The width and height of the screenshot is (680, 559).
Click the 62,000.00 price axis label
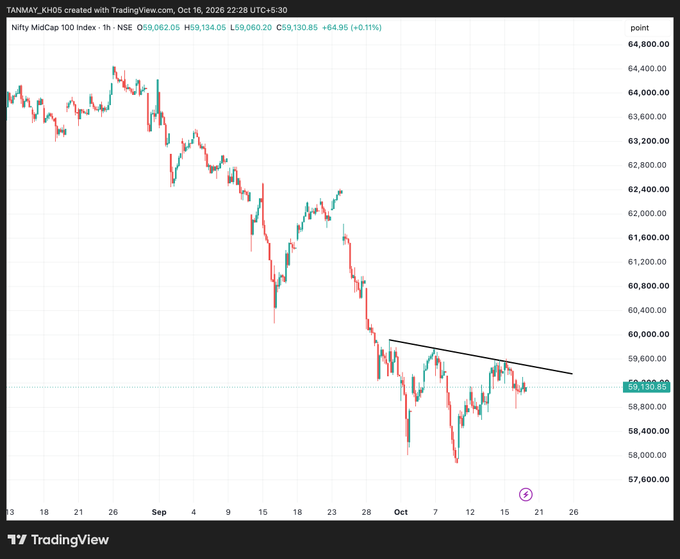point(647,213)
